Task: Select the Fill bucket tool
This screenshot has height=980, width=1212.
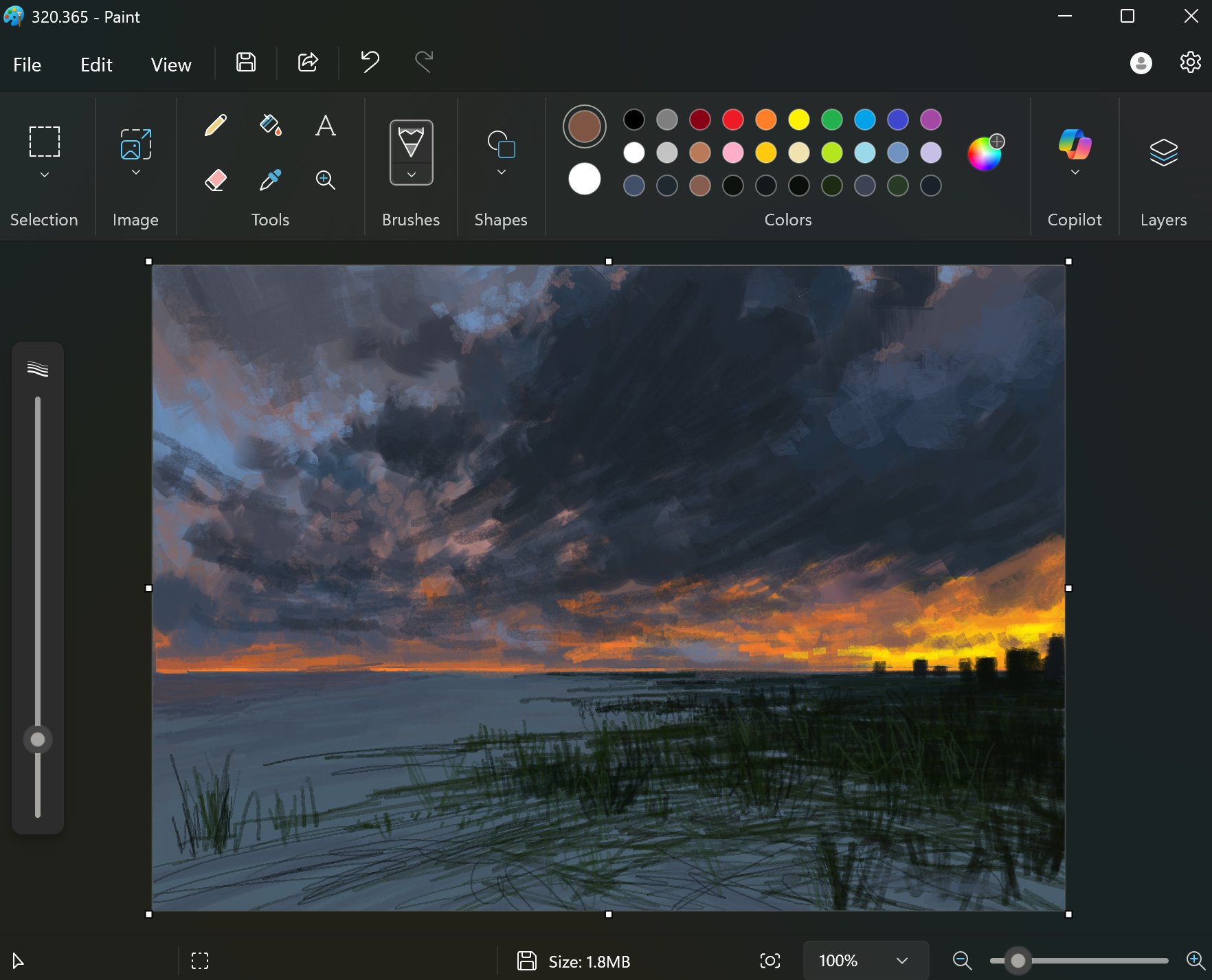Action: click(270, 126)
